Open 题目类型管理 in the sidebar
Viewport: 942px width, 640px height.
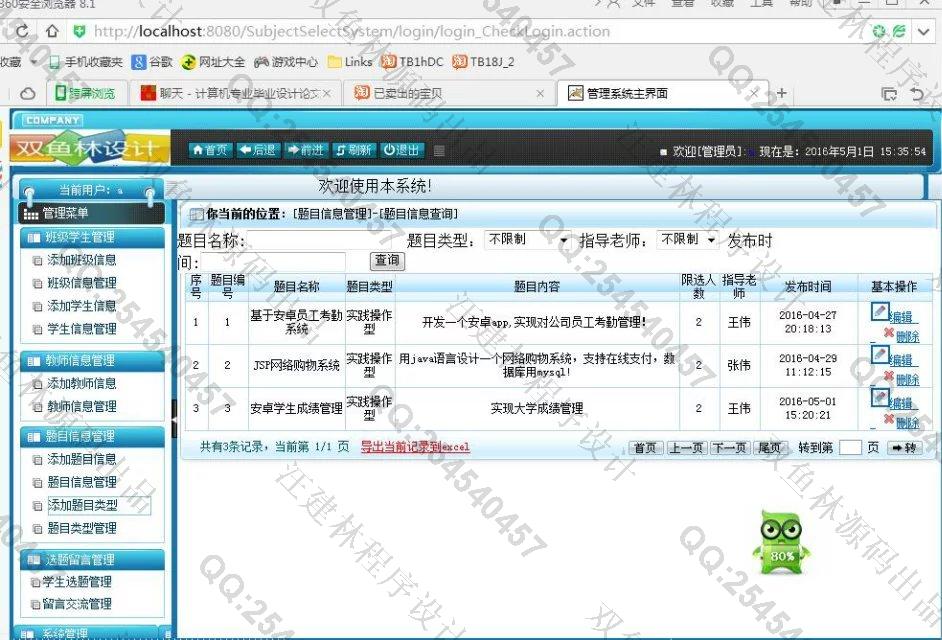pos(82,528)
